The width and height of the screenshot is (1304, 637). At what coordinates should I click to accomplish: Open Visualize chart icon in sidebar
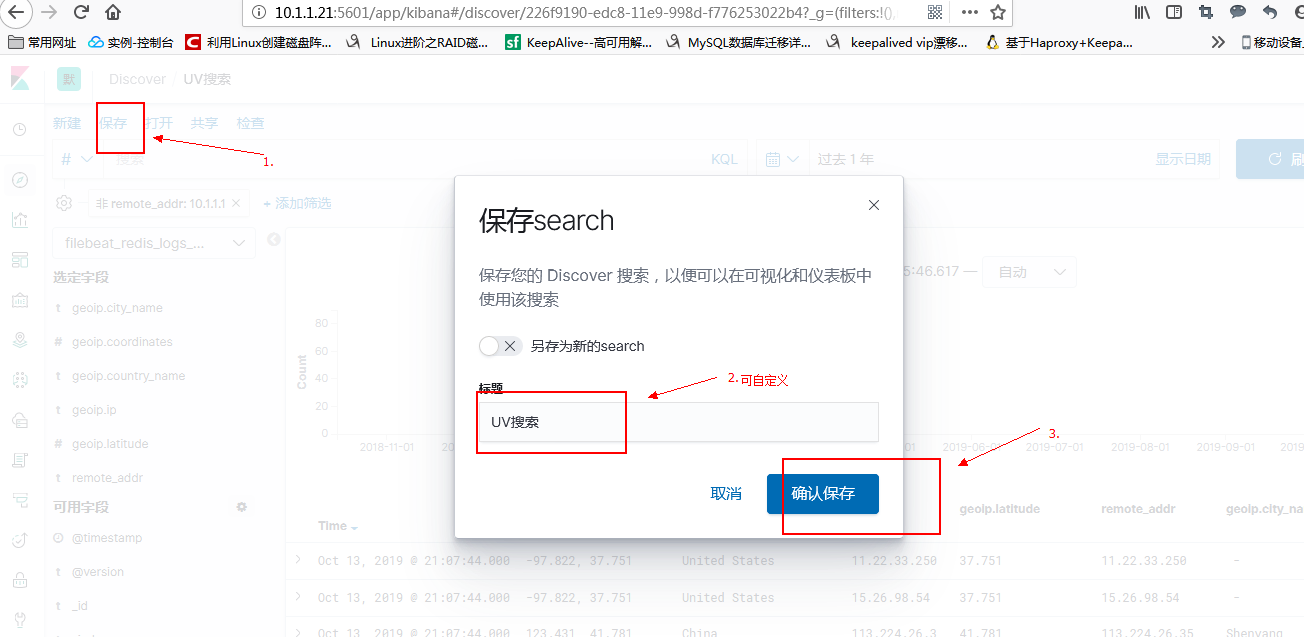pos(20,220)
